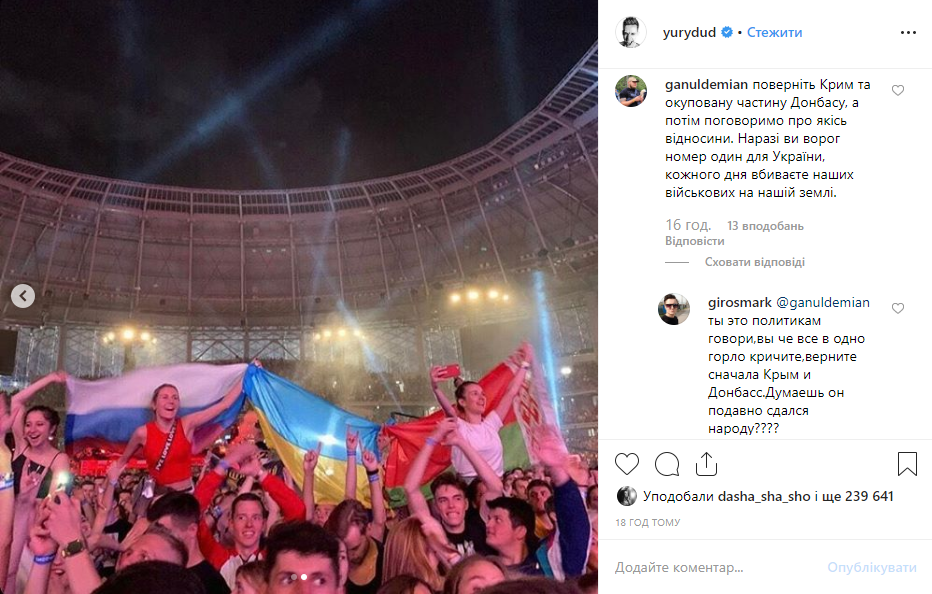
Task: Follow yurydud with 'Стежити' link
Action: (x=774, y=33)
